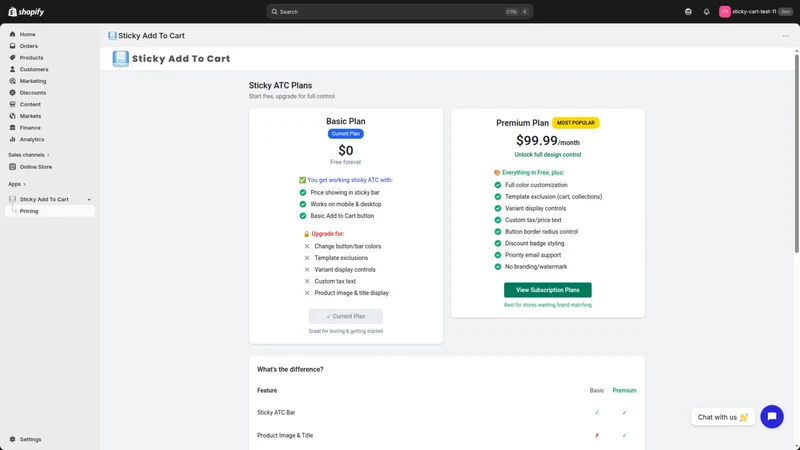
Task: Click 'Full color customization' feature
Action: pos(536,185)
